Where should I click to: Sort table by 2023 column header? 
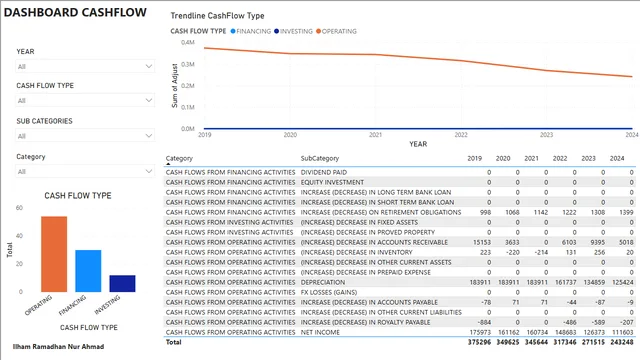[x=589, y=158]
